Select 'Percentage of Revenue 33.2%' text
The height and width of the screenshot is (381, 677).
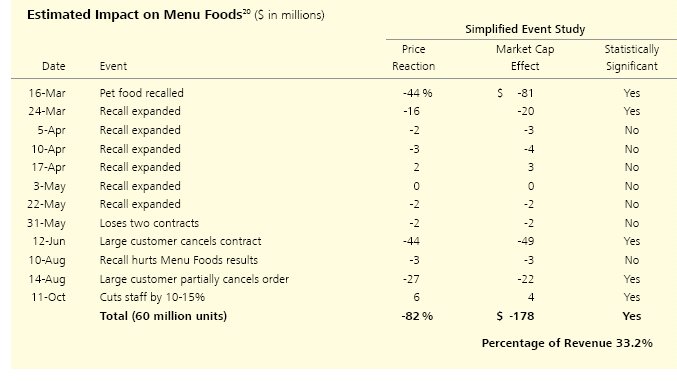tap(567, 343)
